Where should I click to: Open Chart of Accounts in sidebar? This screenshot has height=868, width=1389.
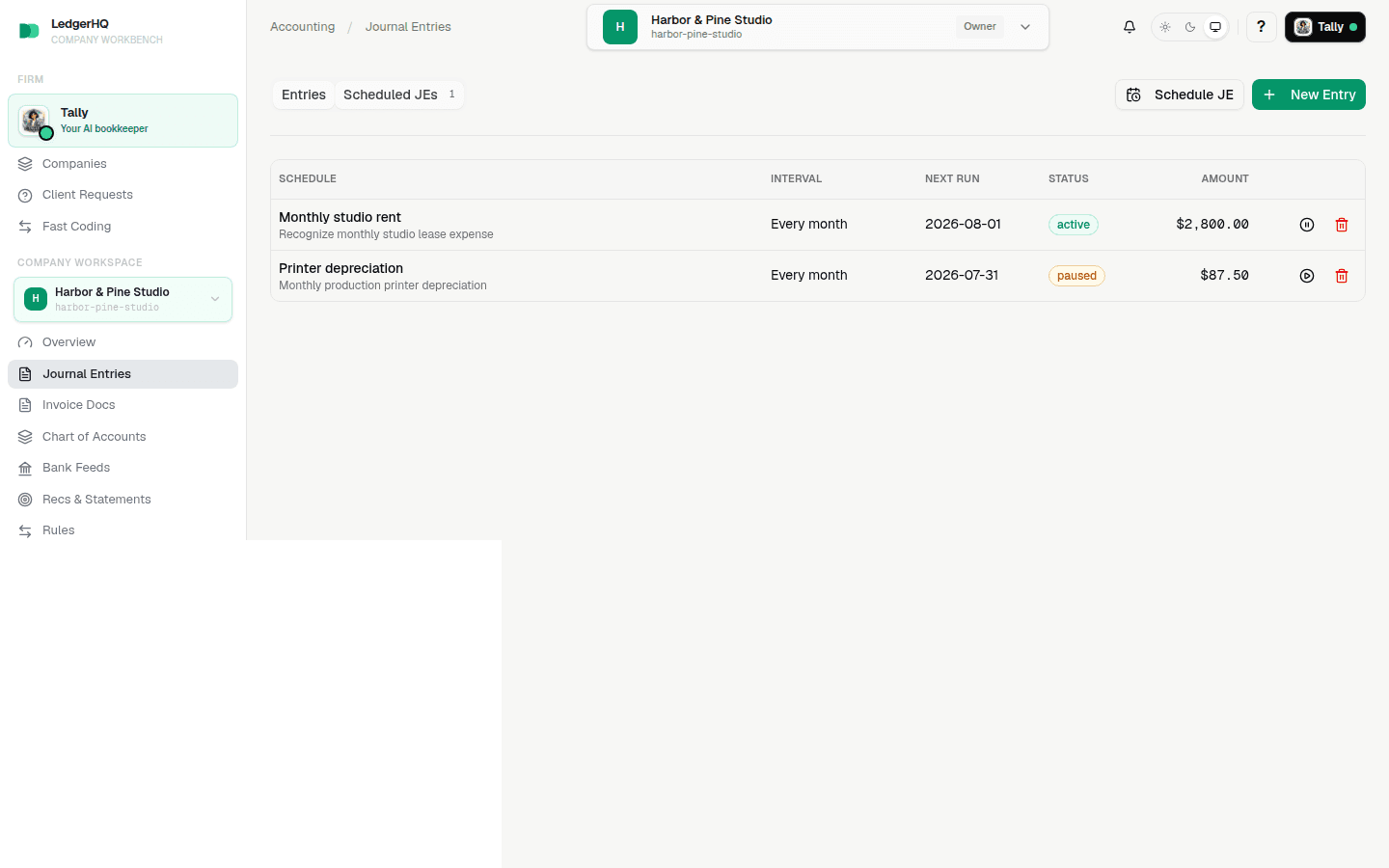[123, 437]
